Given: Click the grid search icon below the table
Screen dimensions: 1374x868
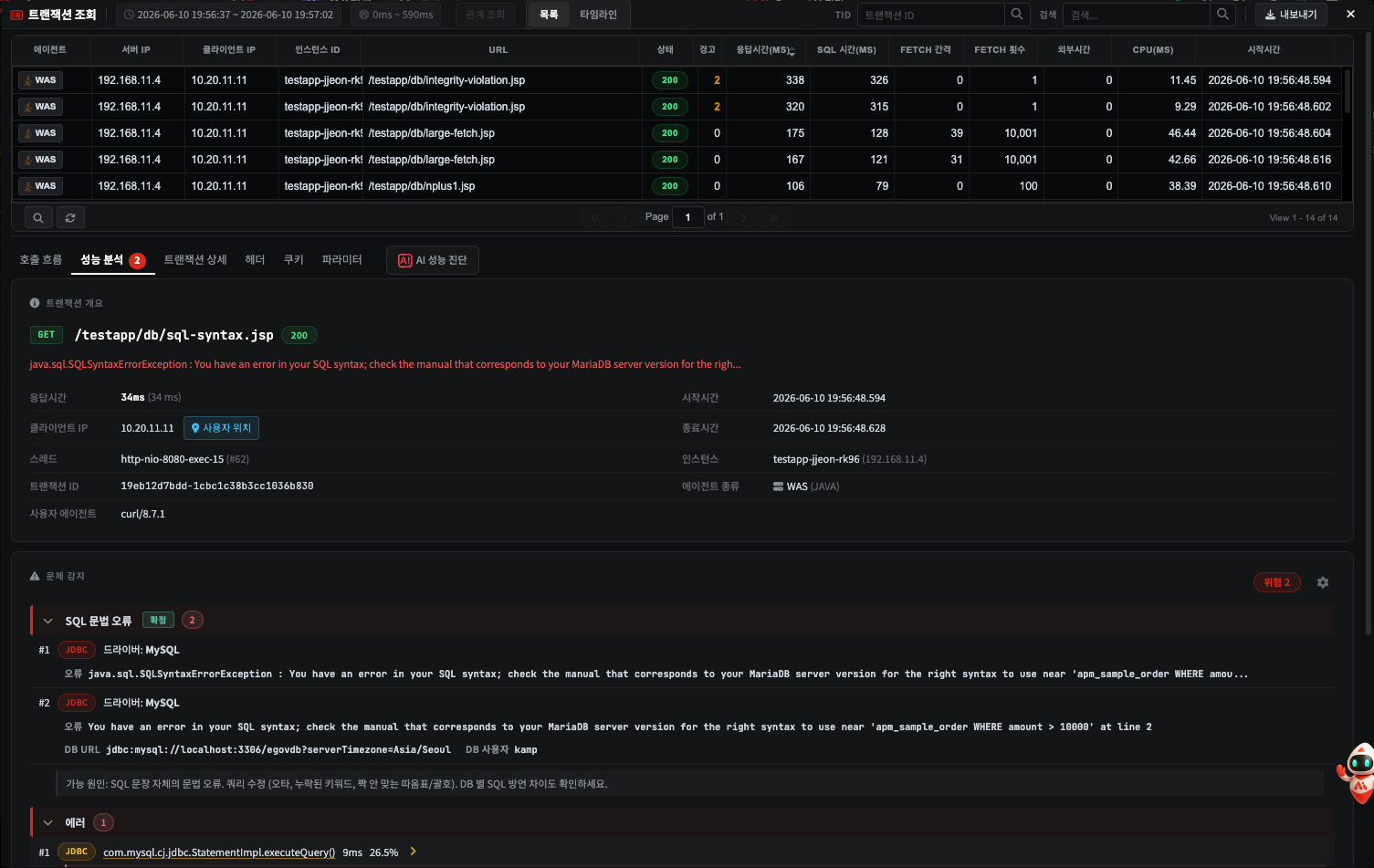Looking at the screenshot, I should [x=38, y=218].
